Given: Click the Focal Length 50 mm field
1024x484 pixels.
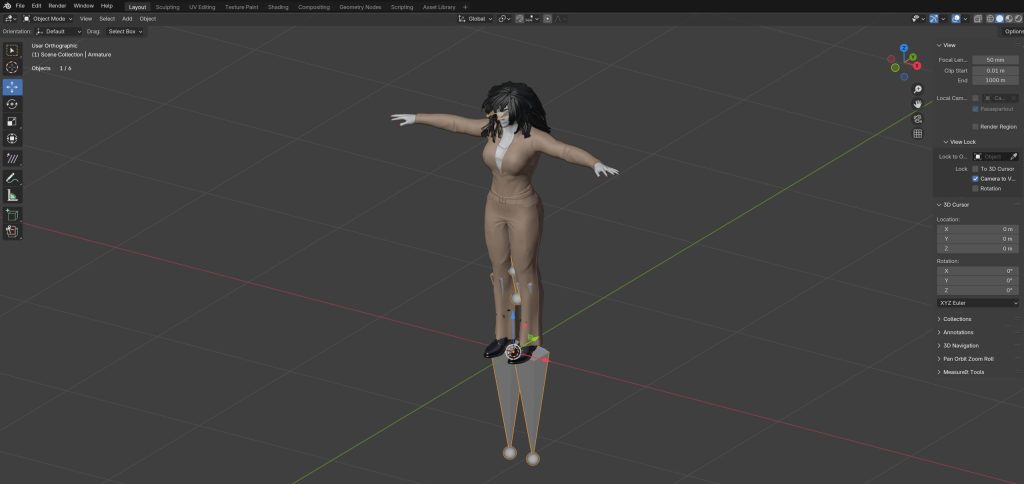Looking at the screenshot, I should (995, 59).
